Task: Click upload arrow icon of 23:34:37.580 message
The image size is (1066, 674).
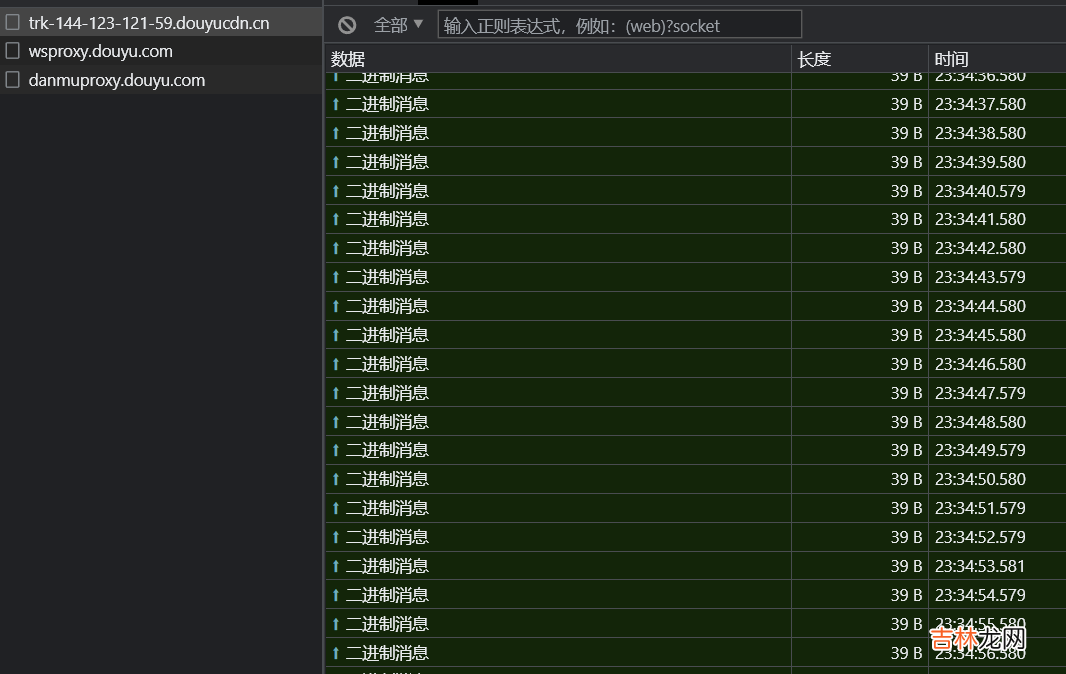Action: (x=336, y=104)
